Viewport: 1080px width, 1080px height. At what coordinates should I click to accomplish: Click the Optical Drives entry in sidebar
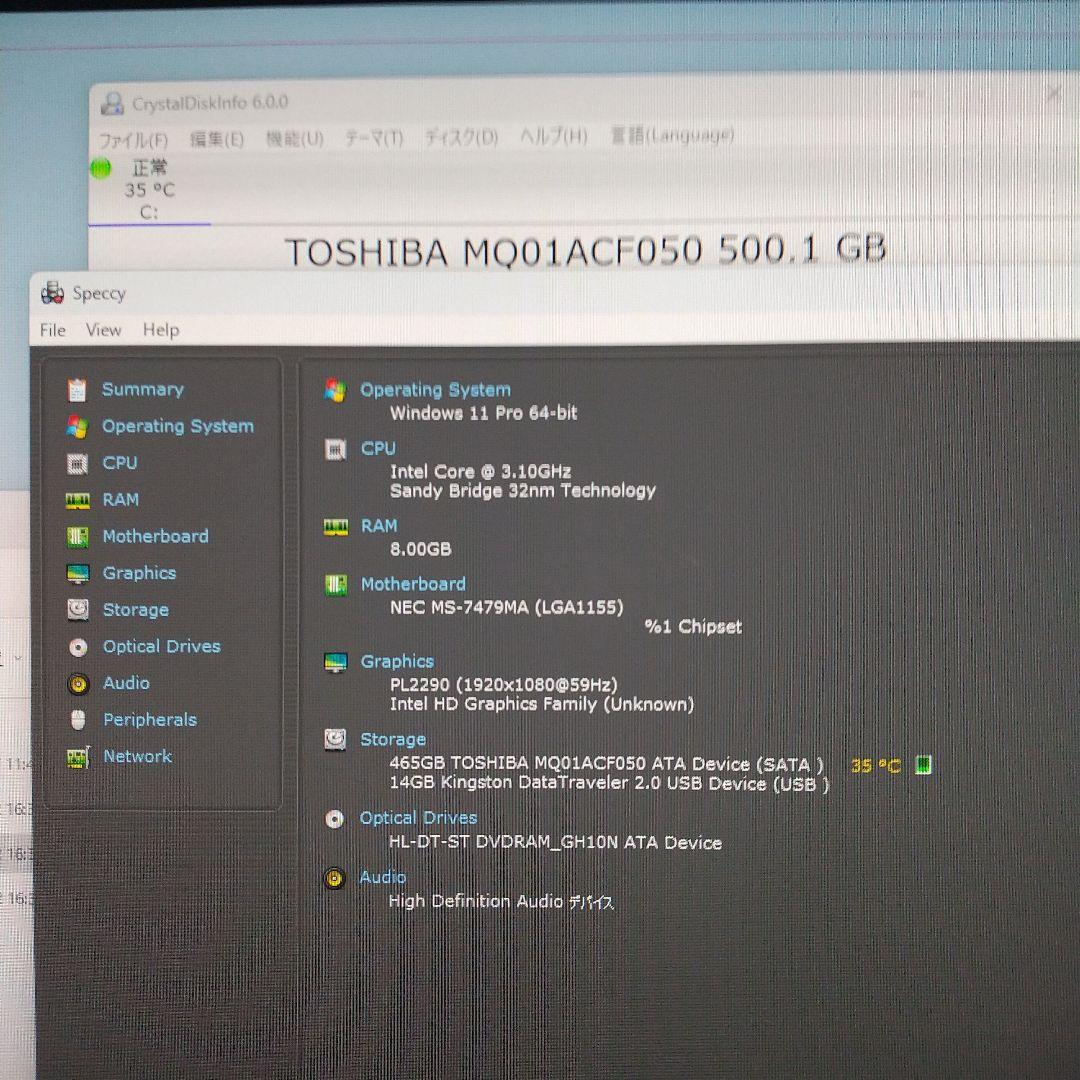point(161,646)
